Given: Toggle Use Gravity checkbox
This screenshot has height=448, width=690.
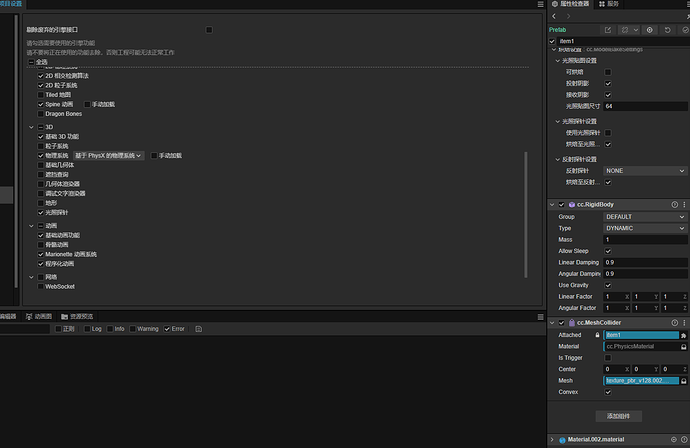Looking at the screenshot, I should [x=608, y=286].
